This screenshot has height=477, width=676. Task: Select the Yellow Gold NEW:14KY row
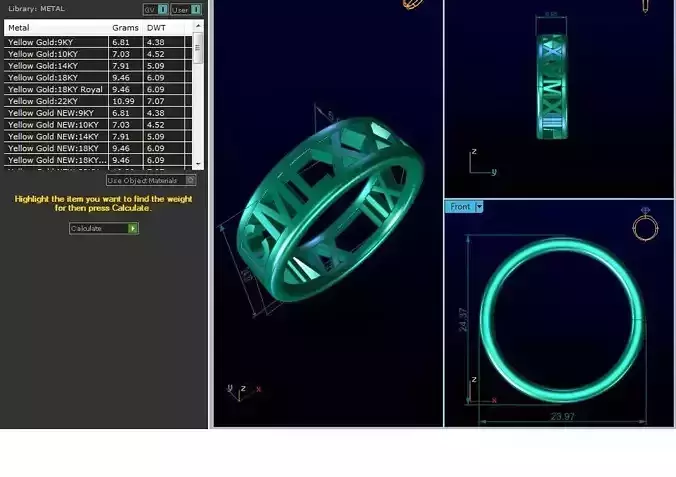(x=98, y=136)
